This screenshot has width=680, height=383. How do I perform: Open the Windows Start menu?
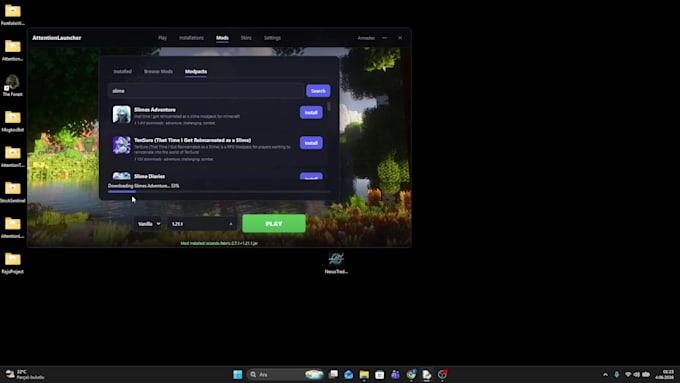[238, 374]
